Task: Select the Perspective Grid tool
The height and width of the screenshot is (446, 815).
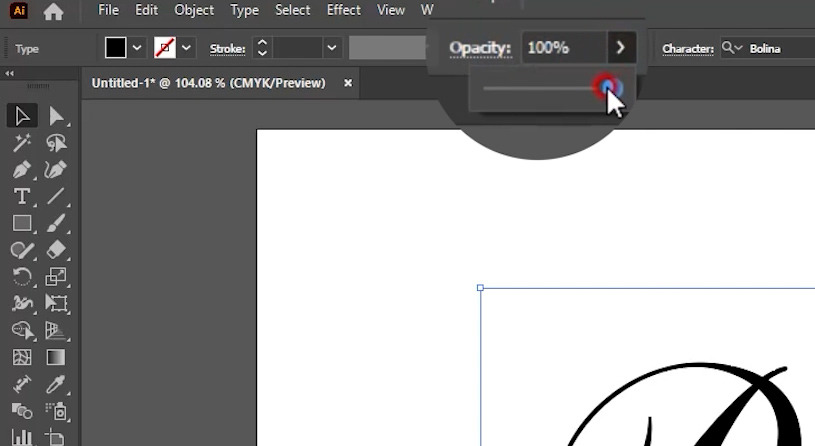Action: tap(56, 330)
